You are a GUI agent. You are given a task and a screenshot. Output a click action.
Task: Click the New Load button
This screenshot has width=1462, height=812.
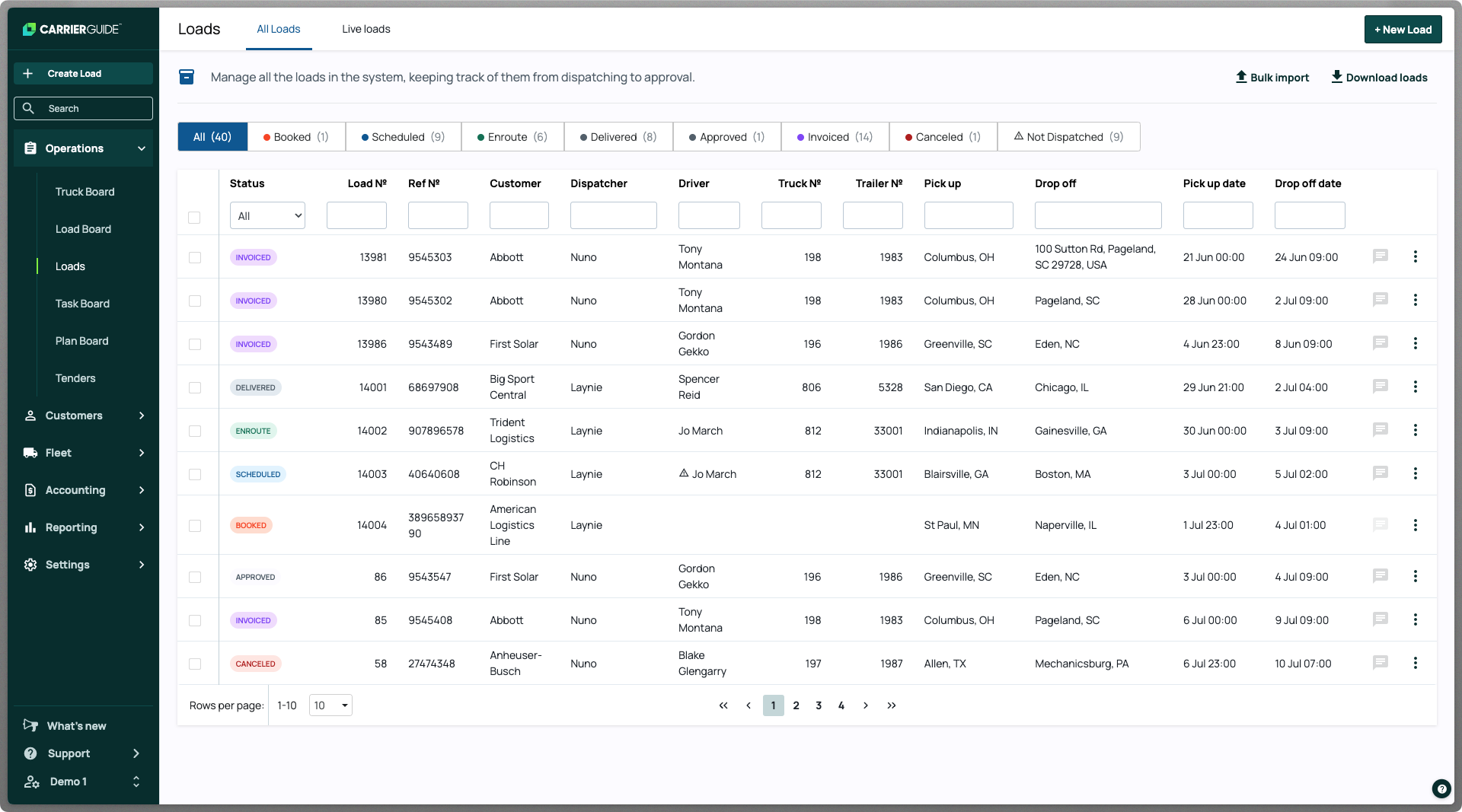pos(1403,30)
